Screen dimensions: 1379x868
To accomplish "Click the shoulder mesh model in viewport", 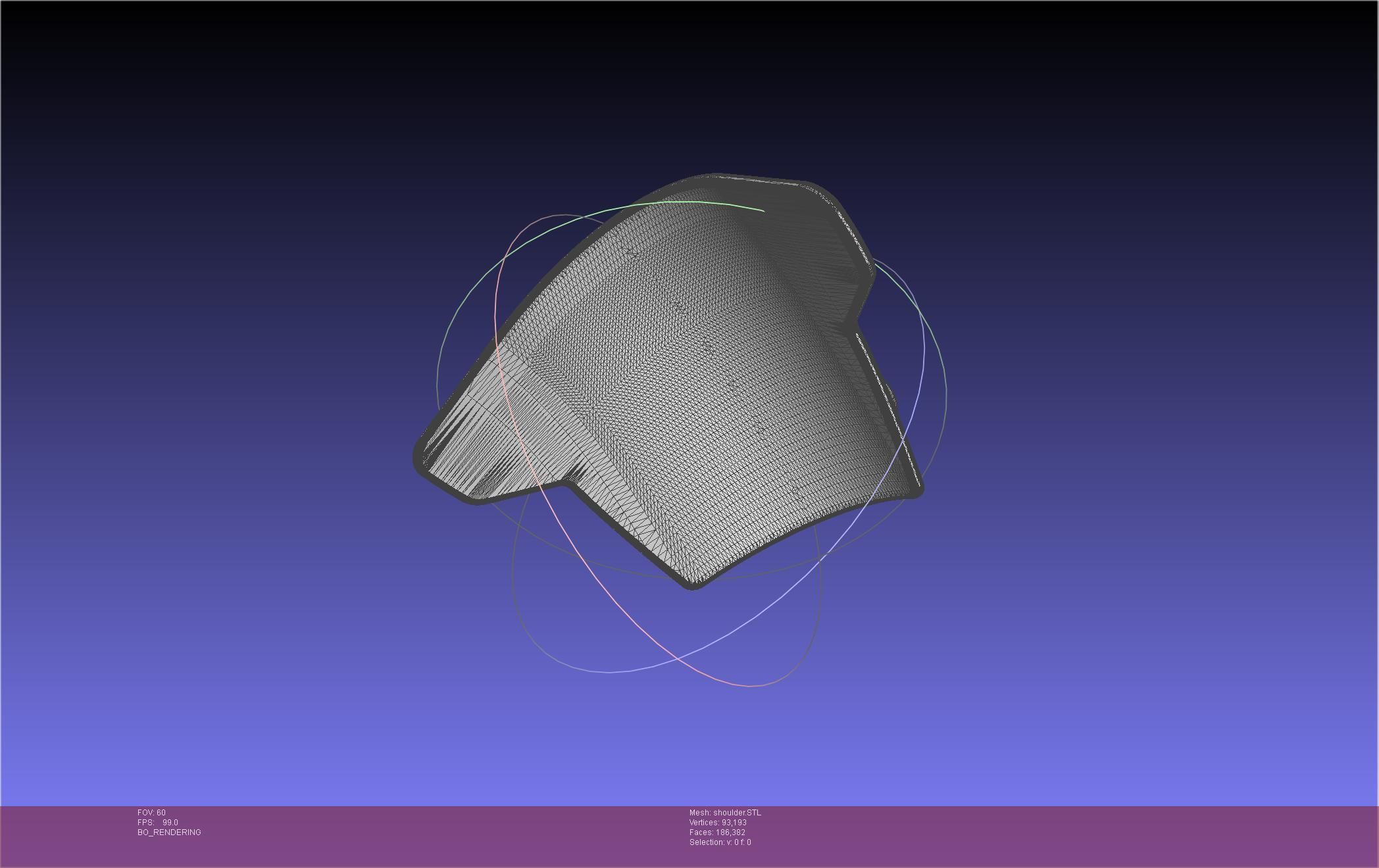I will (668, 381).
